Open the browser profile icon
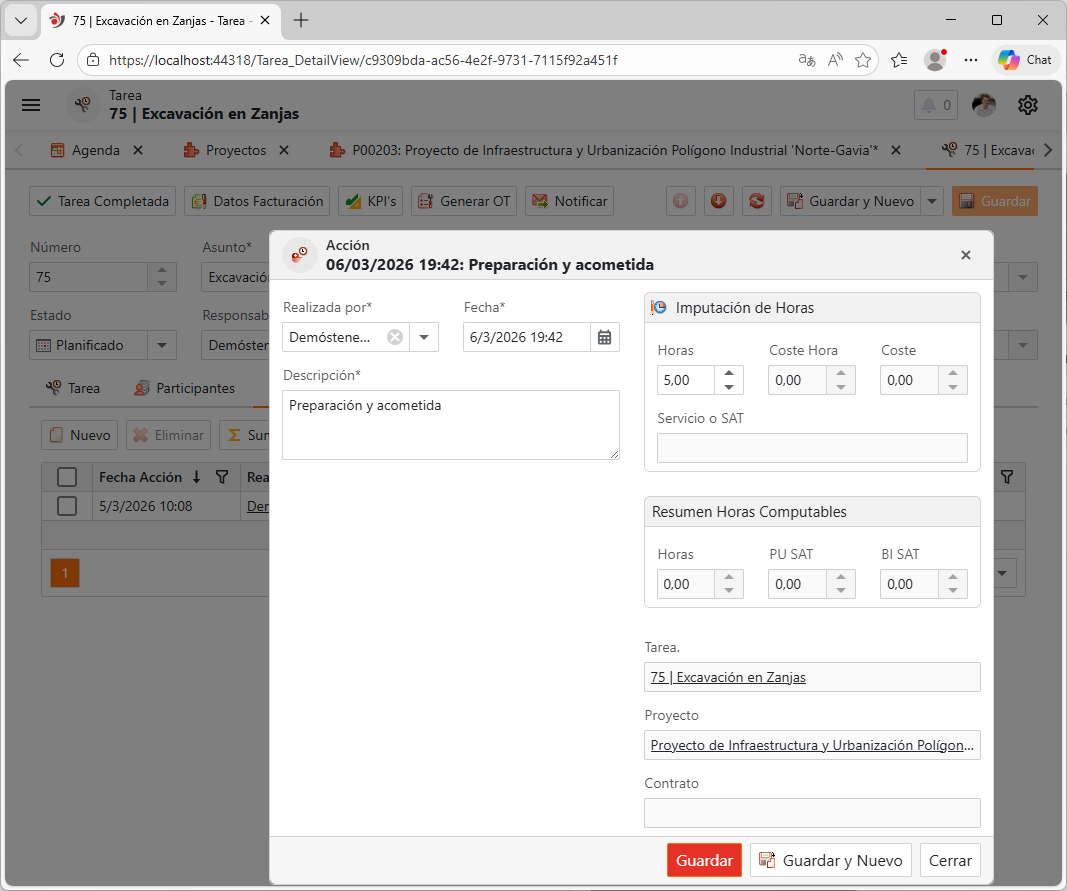This screenshot has width=1067, height=891. [x=936, y=60]
